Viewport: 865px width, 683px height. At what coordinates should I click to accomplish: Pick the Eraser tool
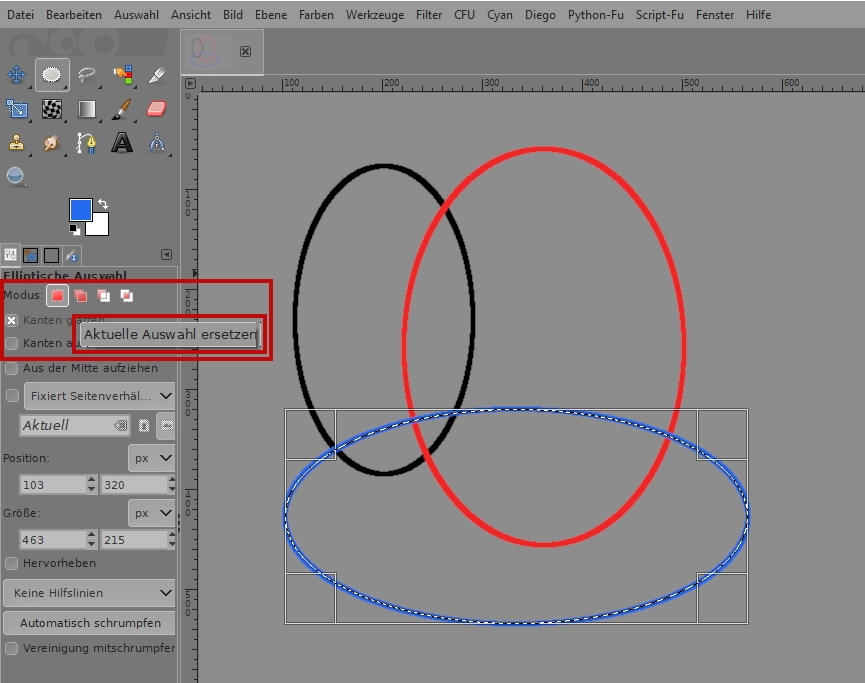pyautogui.click(x=156, y=109)
